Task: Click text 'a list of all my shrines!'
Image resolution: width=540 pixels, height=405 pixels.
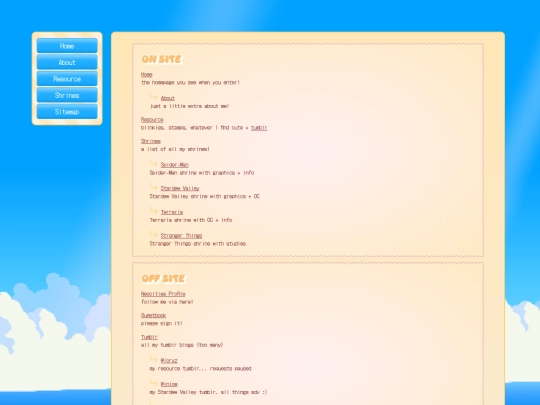Action: pos(175,149)
